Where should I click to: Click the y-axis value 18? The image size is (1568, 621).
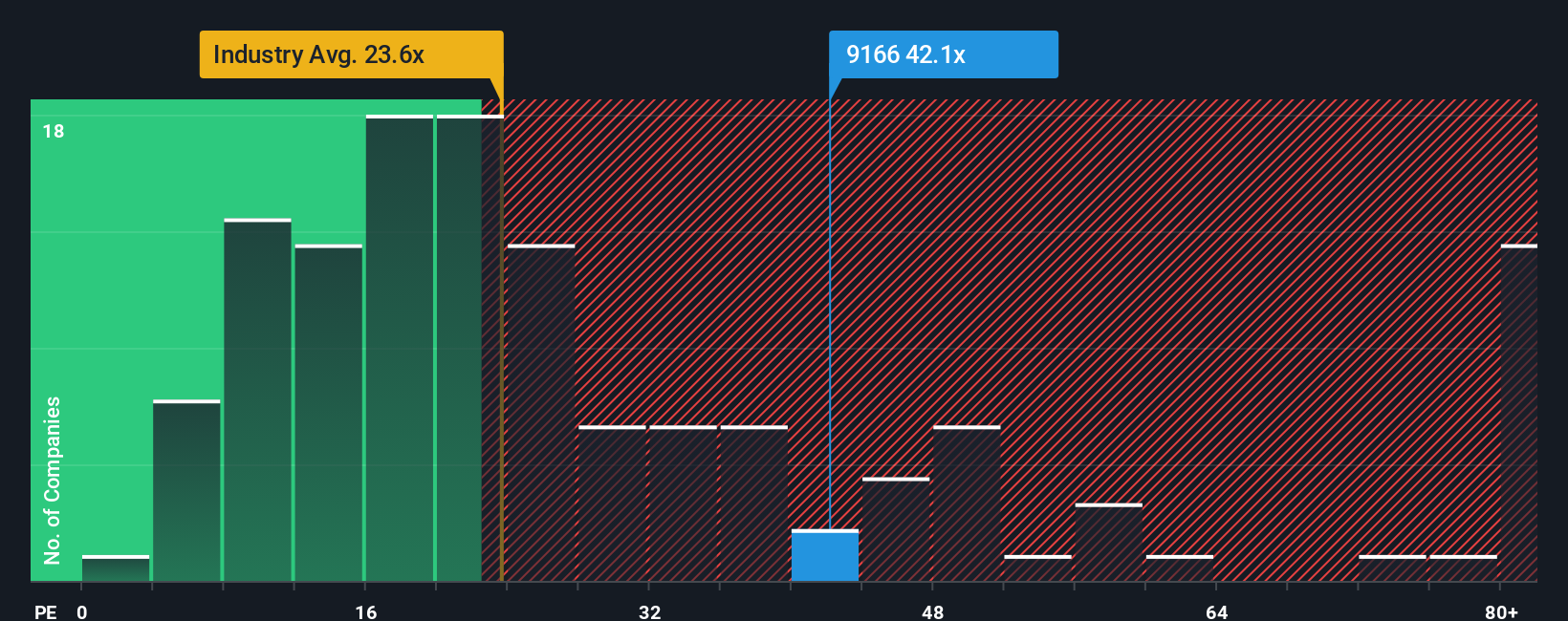pos(54,131)
